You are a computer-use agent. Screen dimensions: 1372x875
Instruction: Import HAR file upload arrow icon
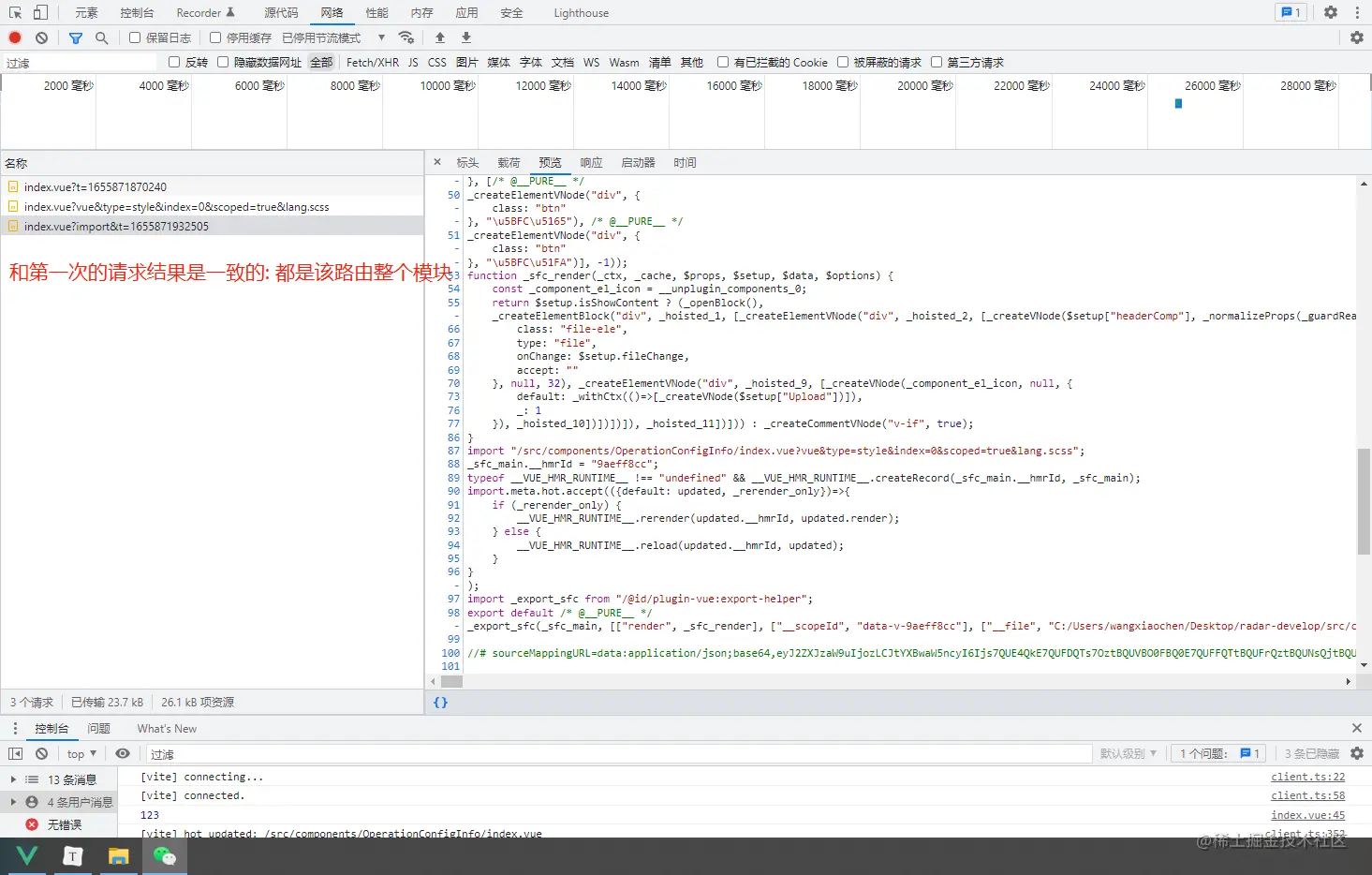coord(440,37)
